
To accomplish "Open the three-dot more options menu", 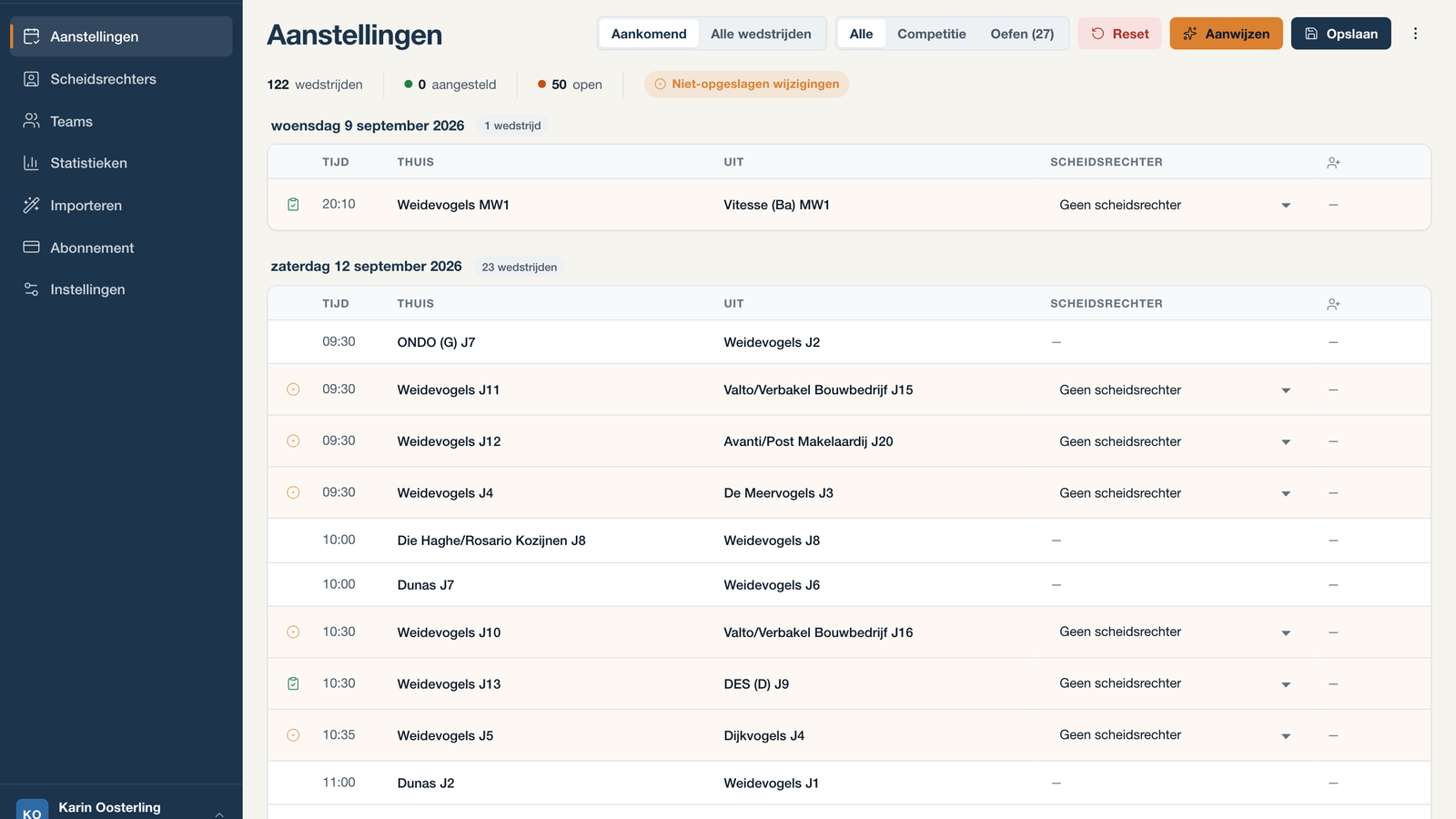I will click(x=1415, y=34).
